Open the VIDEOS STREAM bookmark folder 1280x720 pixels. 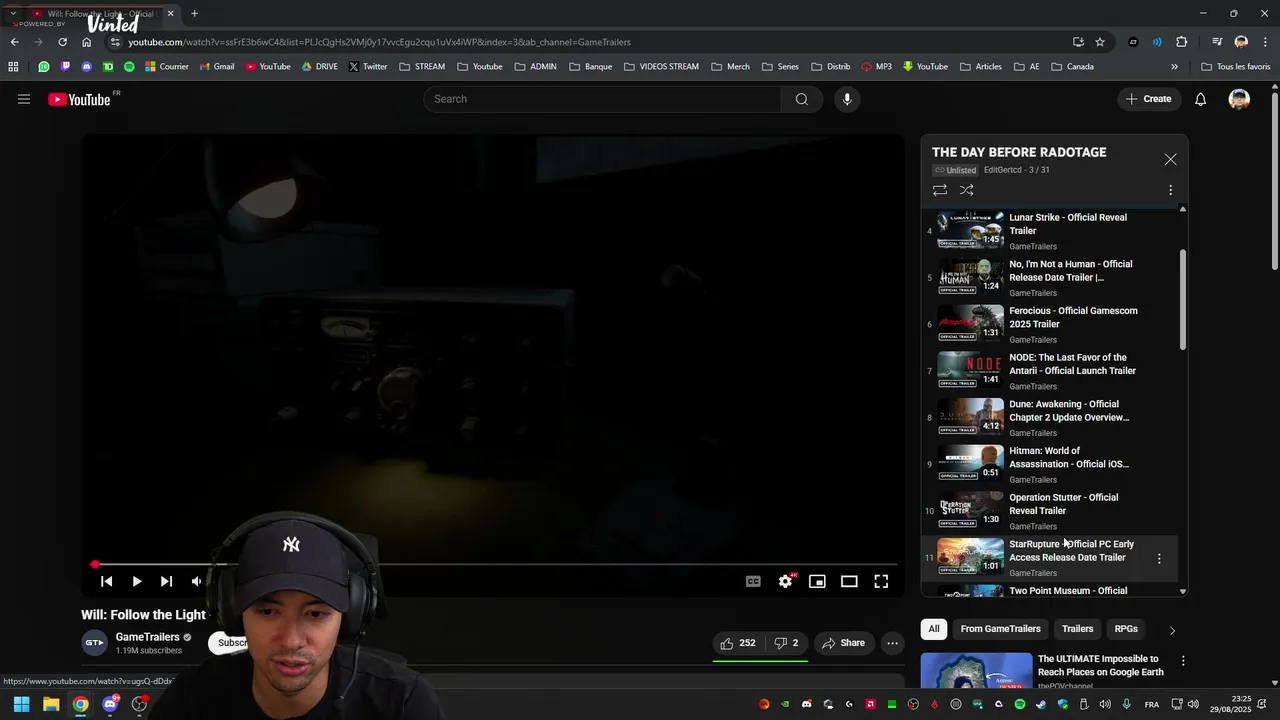(x=661, y=67)
